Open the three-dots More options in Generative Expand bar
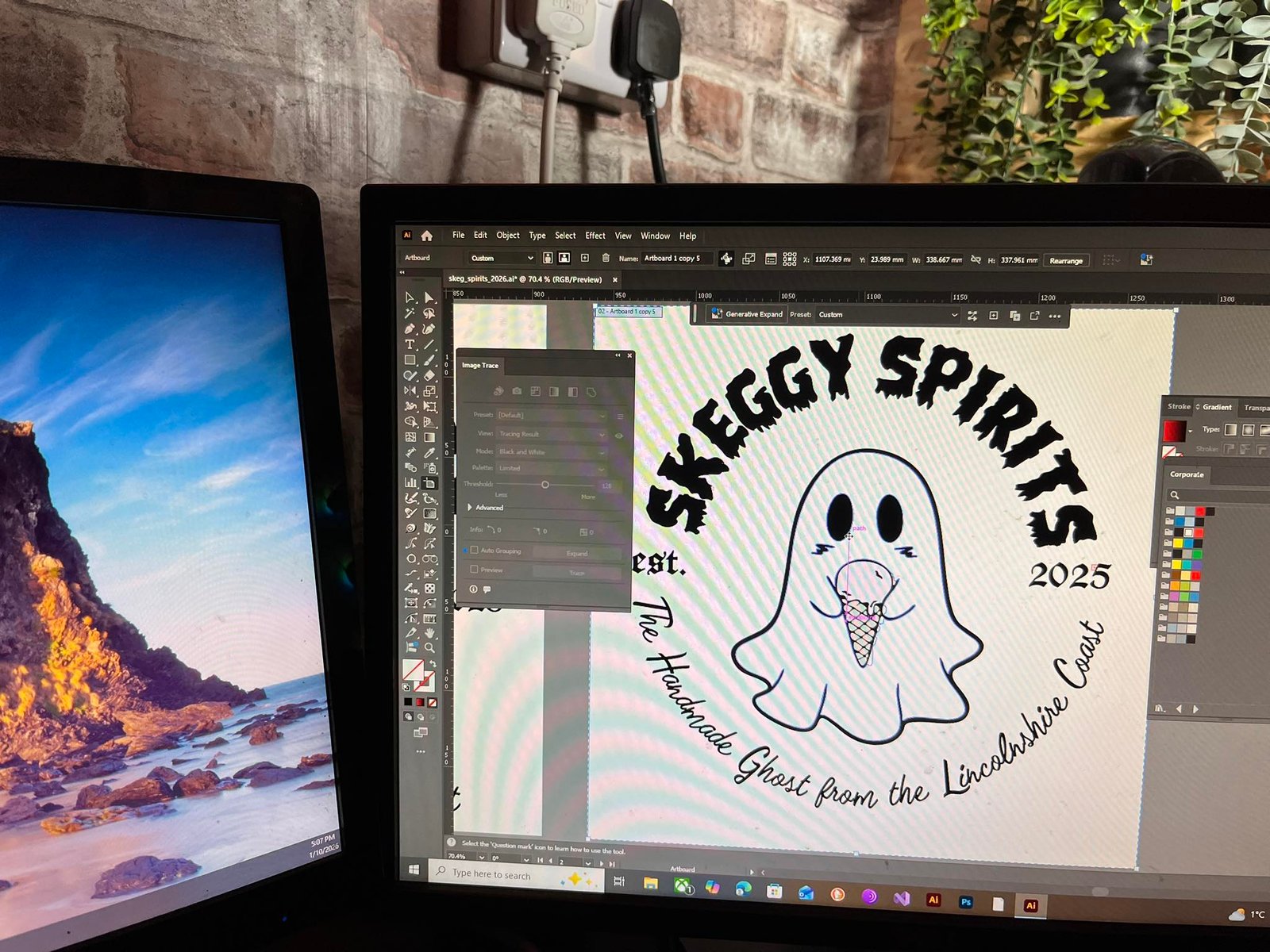 coord(1054,317)
